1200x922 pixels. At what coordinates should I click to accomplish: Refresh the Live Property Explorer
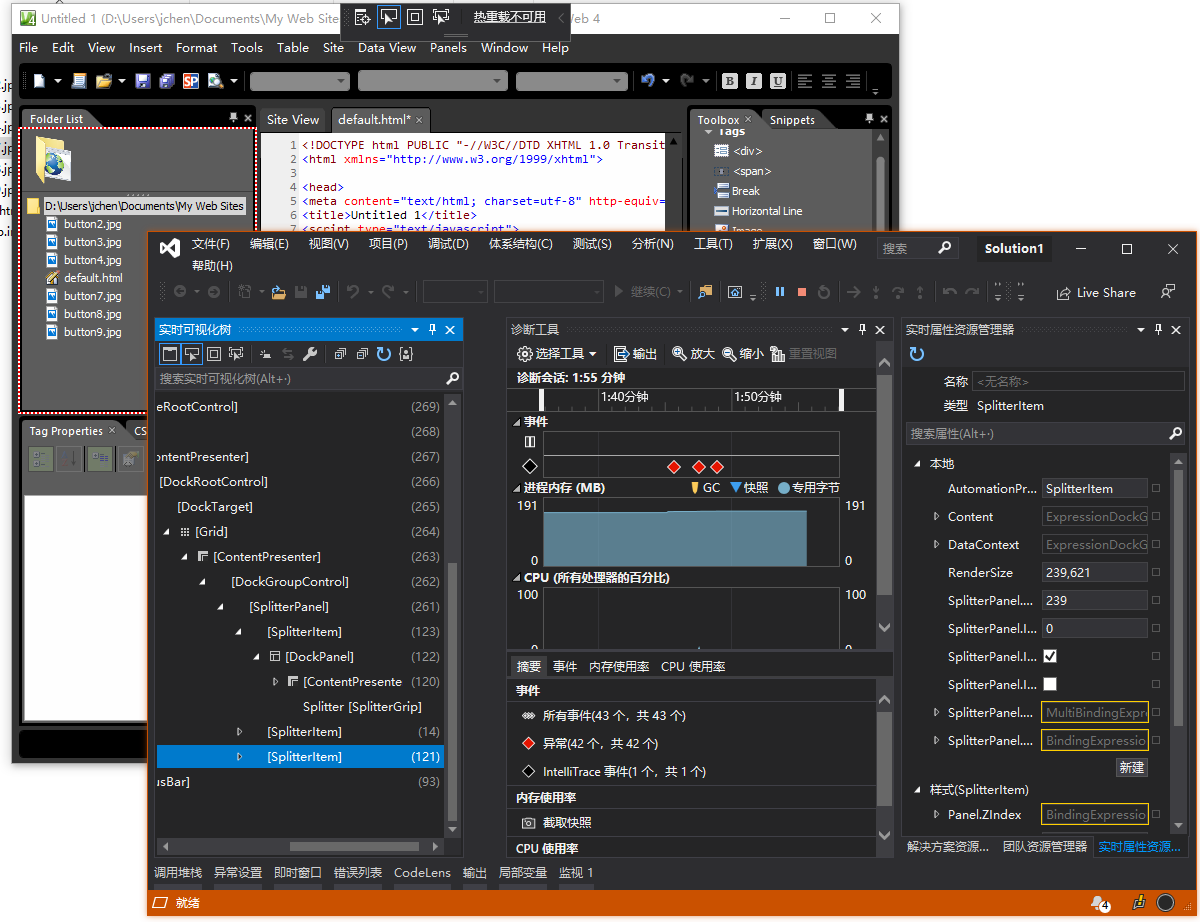[x=916, y=354]
